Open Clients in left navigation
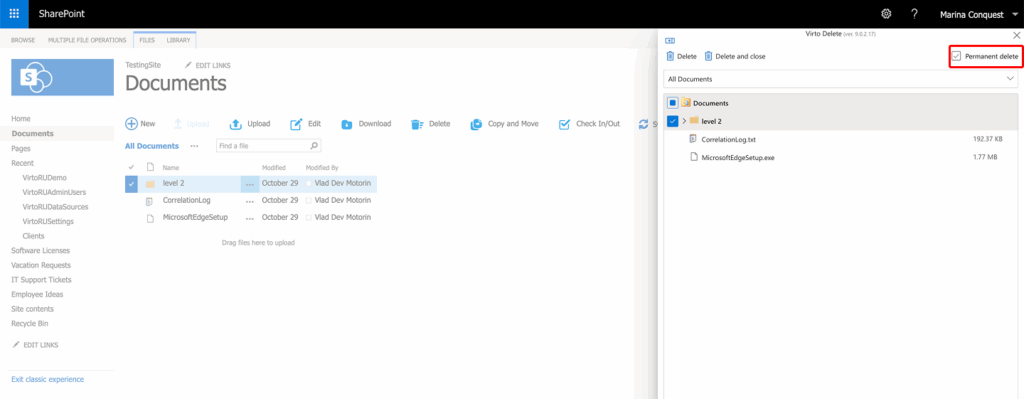The image size is (1024, 399). 33,236
